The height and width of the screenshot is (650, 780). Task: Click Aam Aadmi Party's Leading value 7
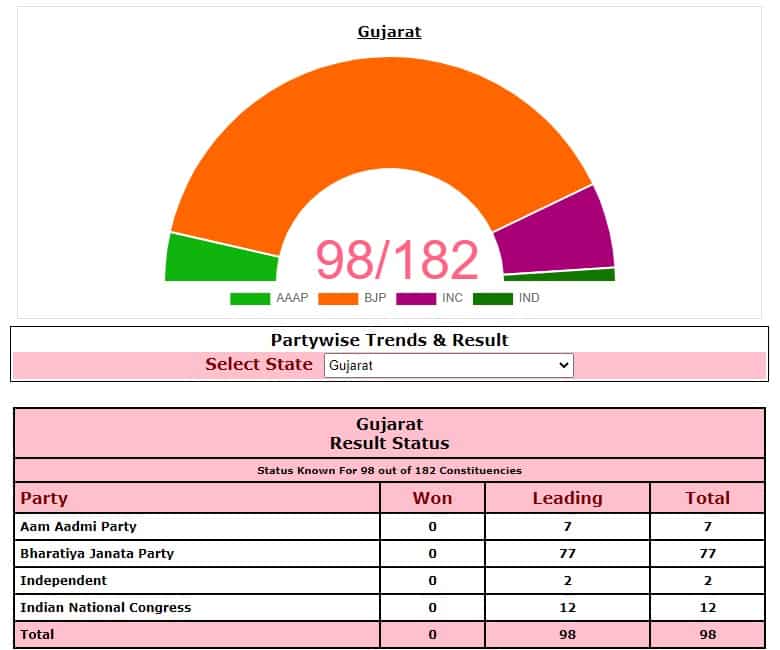click(x=568, y=527)
